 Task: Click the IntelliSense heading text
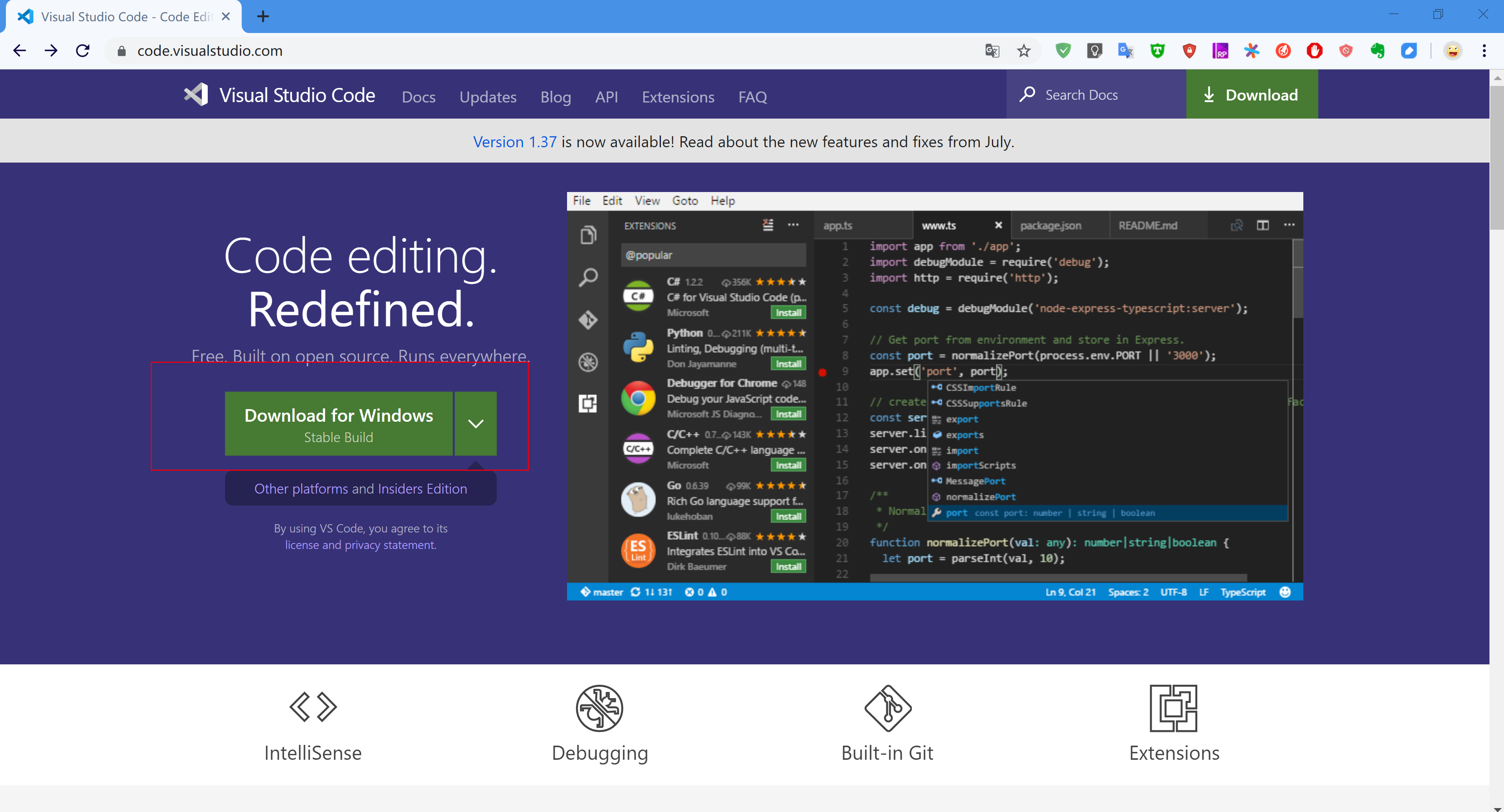(x=313, y=753)
